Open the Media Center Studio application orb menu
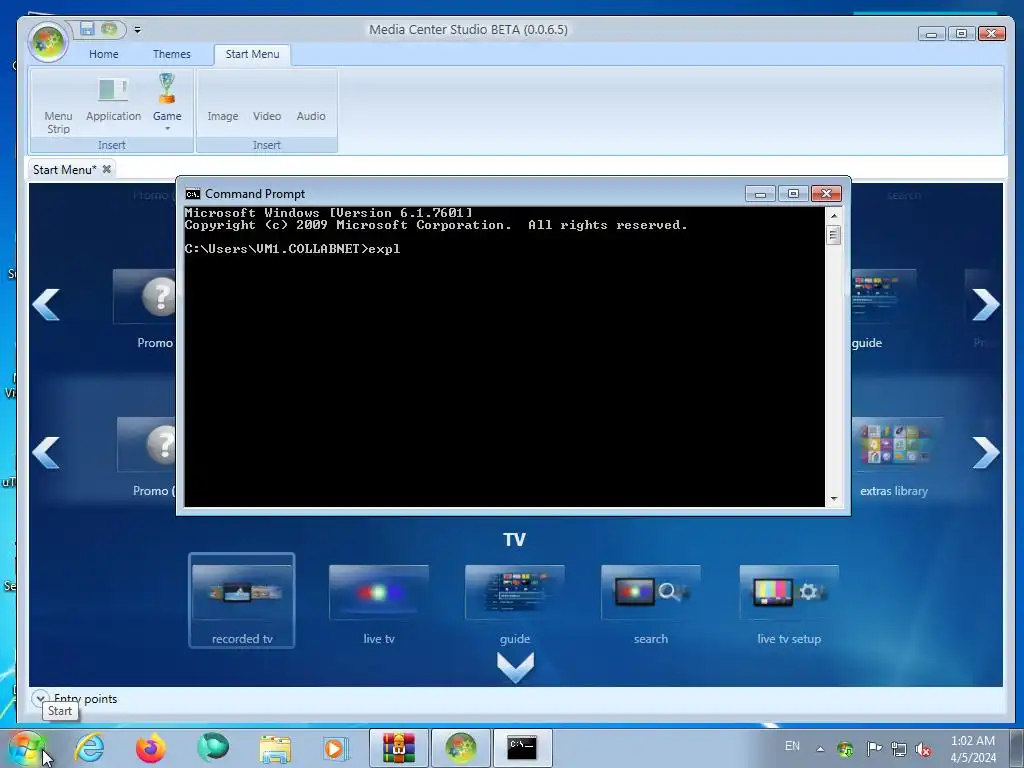 pos(47,41)
